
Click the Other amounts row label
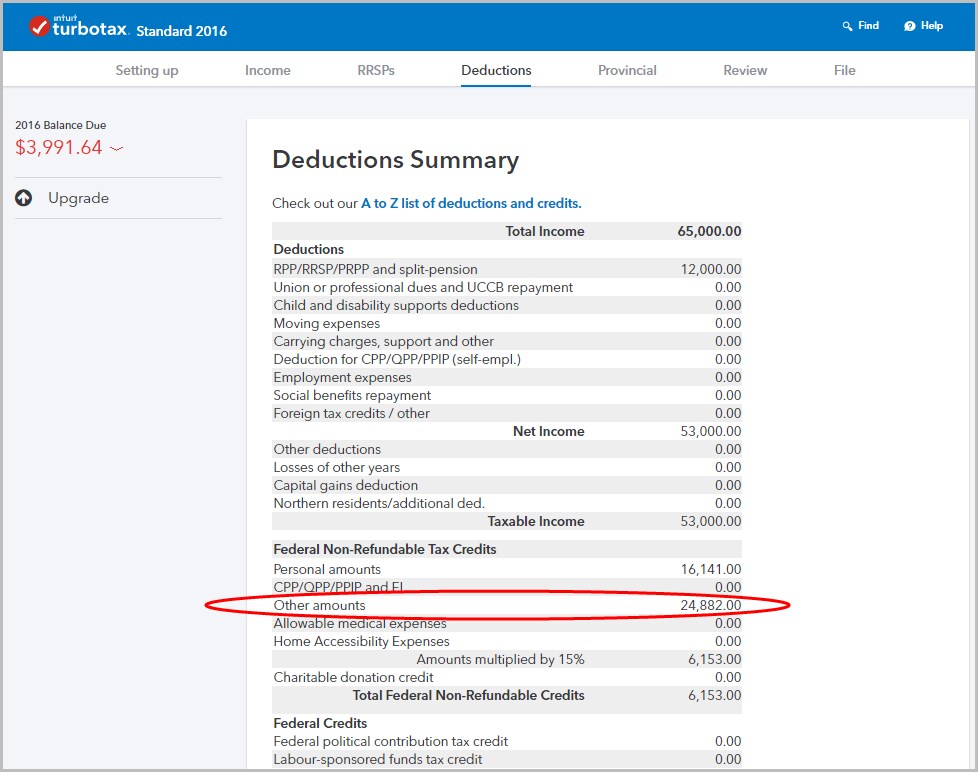coord(319,606)
